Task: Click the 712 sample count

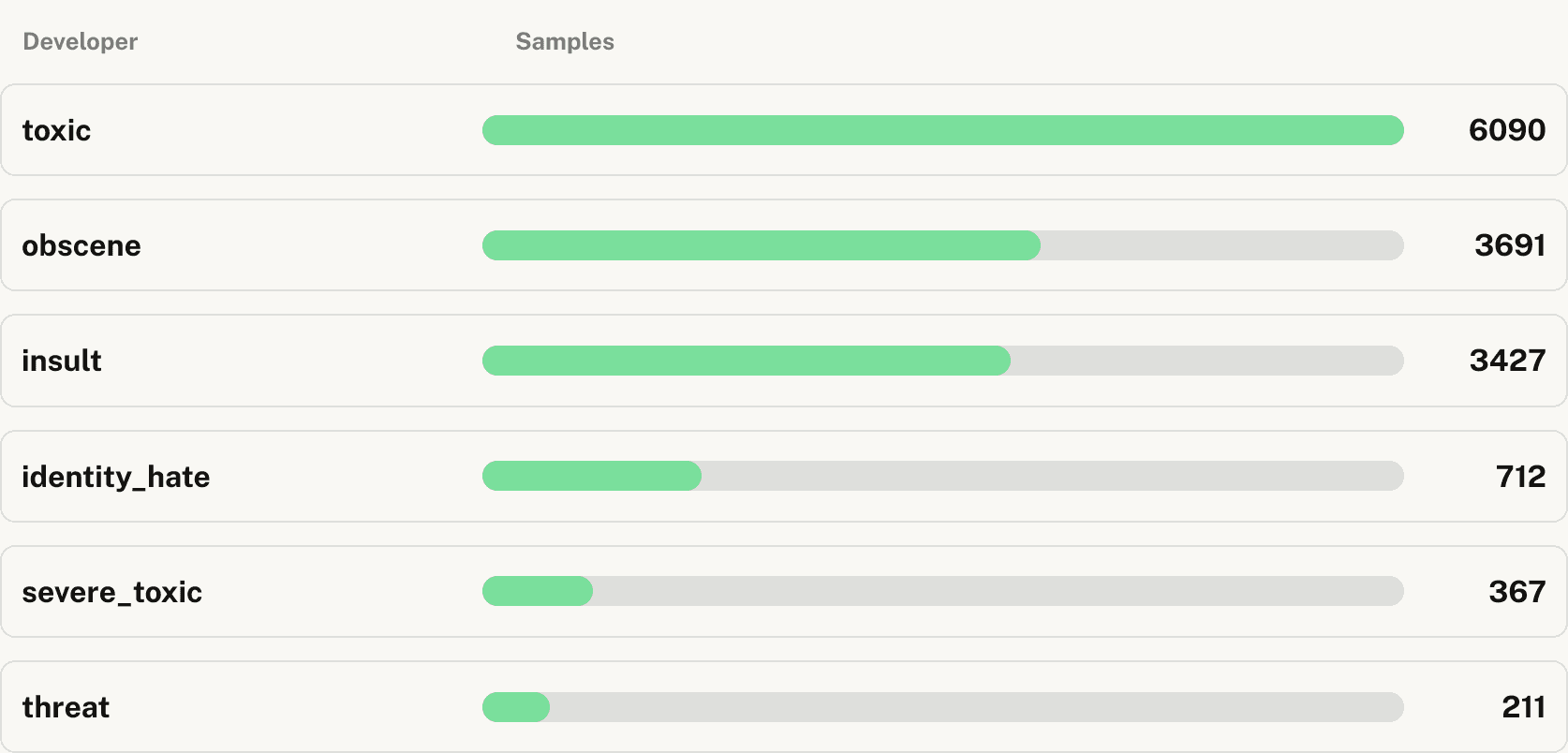Action: pyautogui.click(x=1520, y=477)
